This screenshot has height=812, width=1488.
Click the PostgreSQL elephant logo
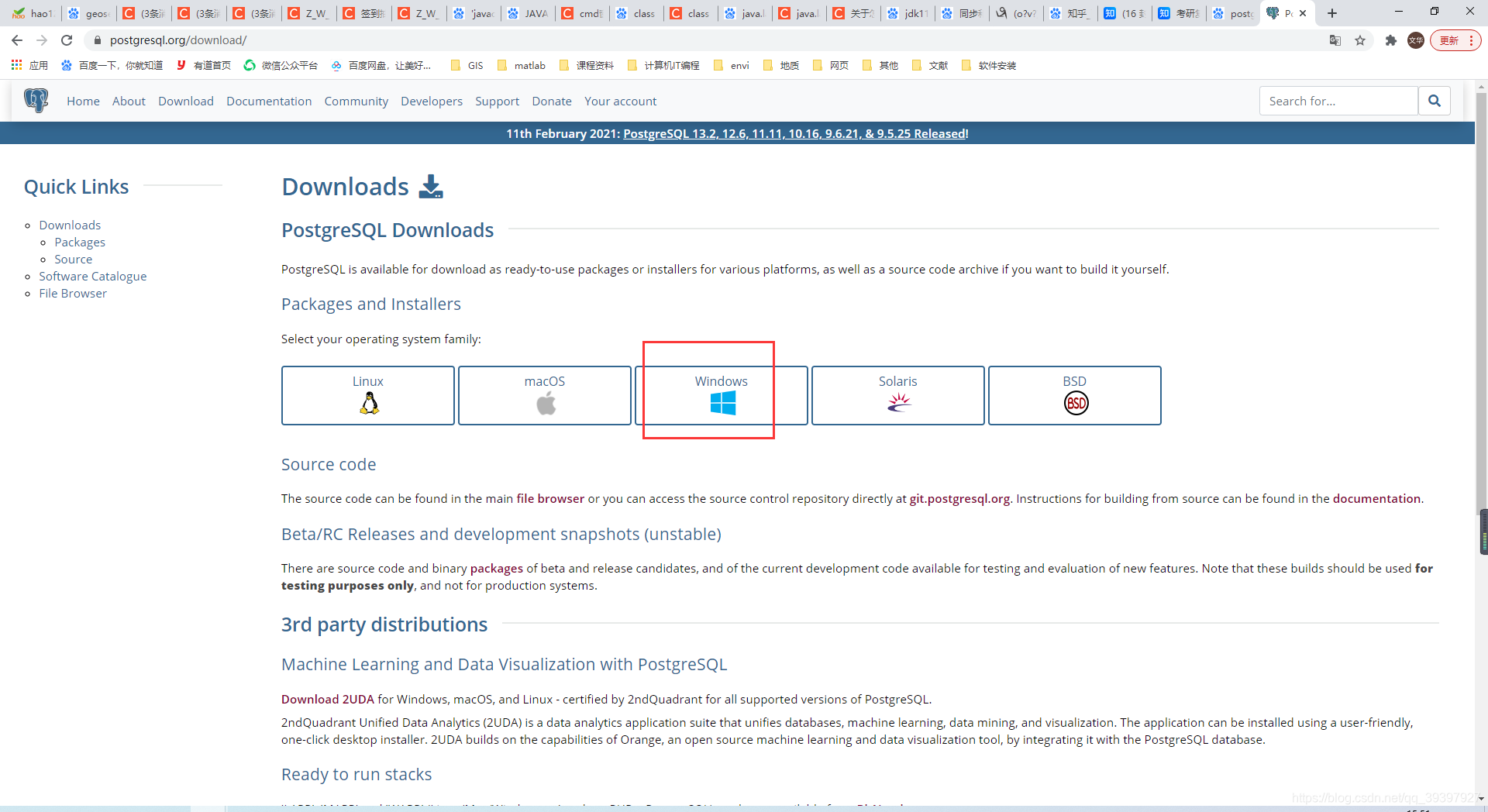click(x=36, y=101)
